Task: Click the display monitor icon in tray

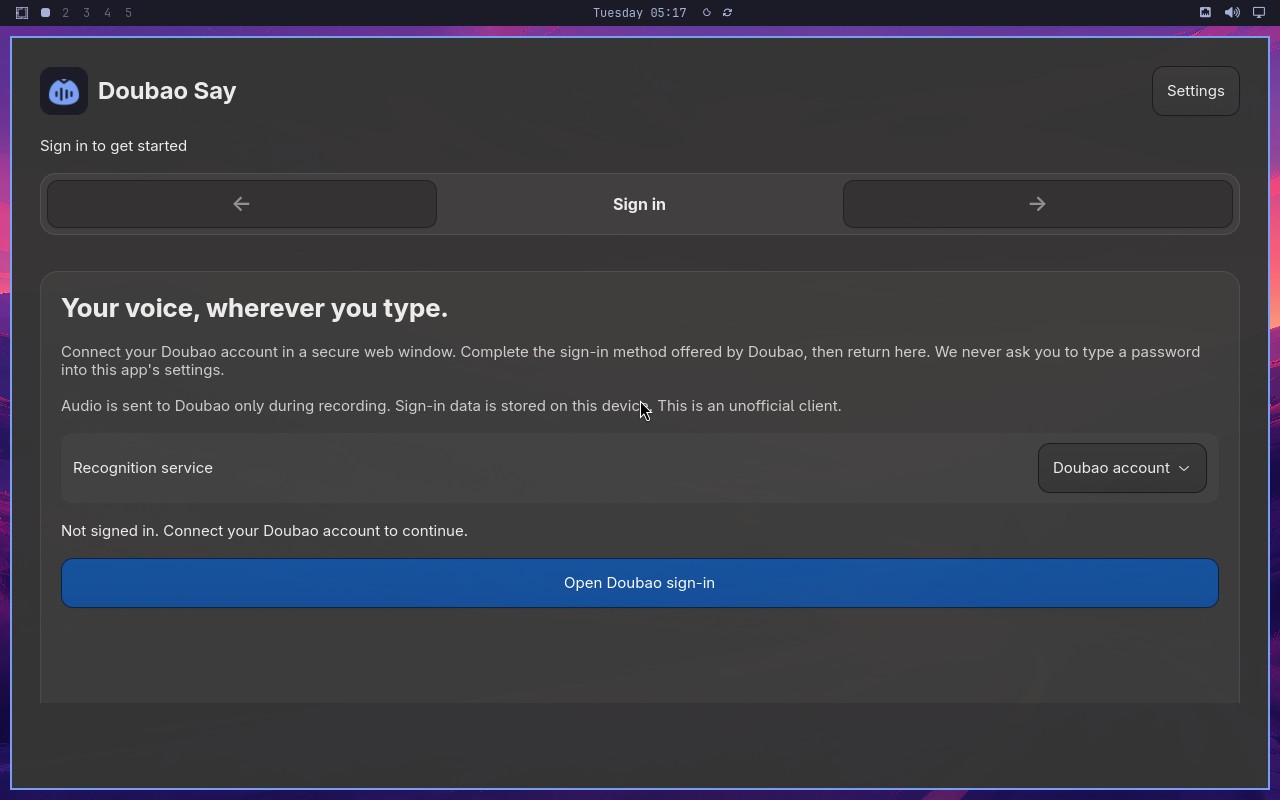Action: [x=1259, y=13]
